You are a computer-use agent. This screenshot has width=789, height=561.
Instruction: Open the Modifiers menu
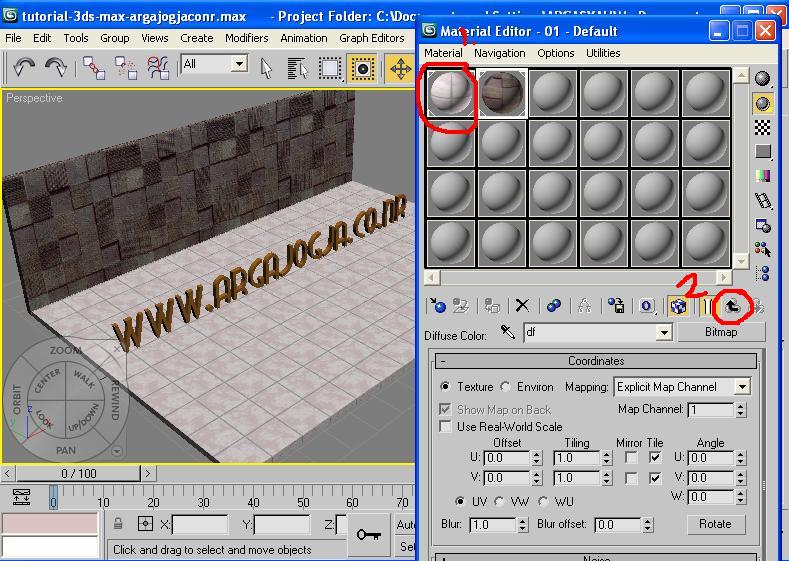tap(247, 38)
